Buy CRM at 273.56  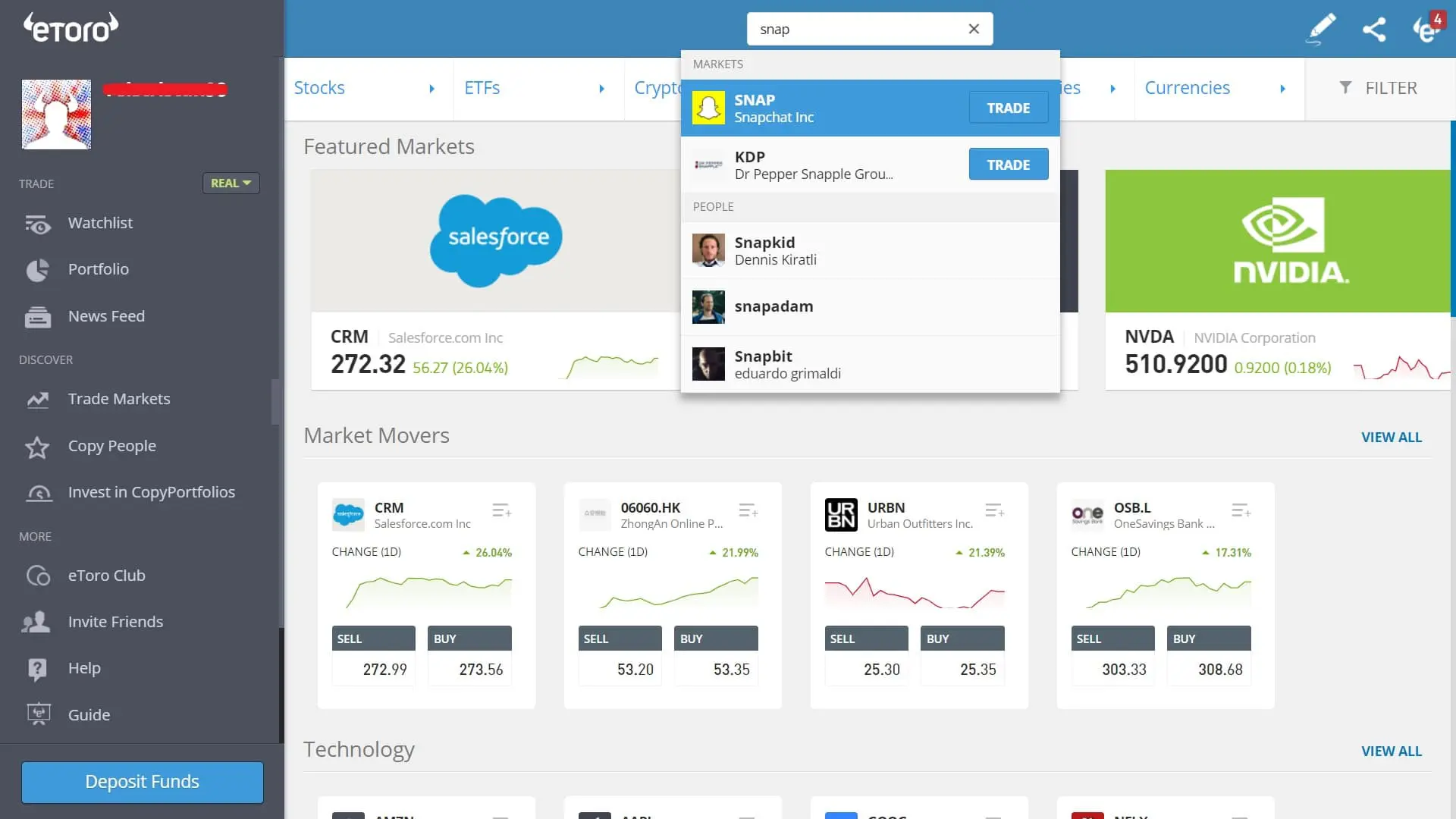[x=469, y=656]
